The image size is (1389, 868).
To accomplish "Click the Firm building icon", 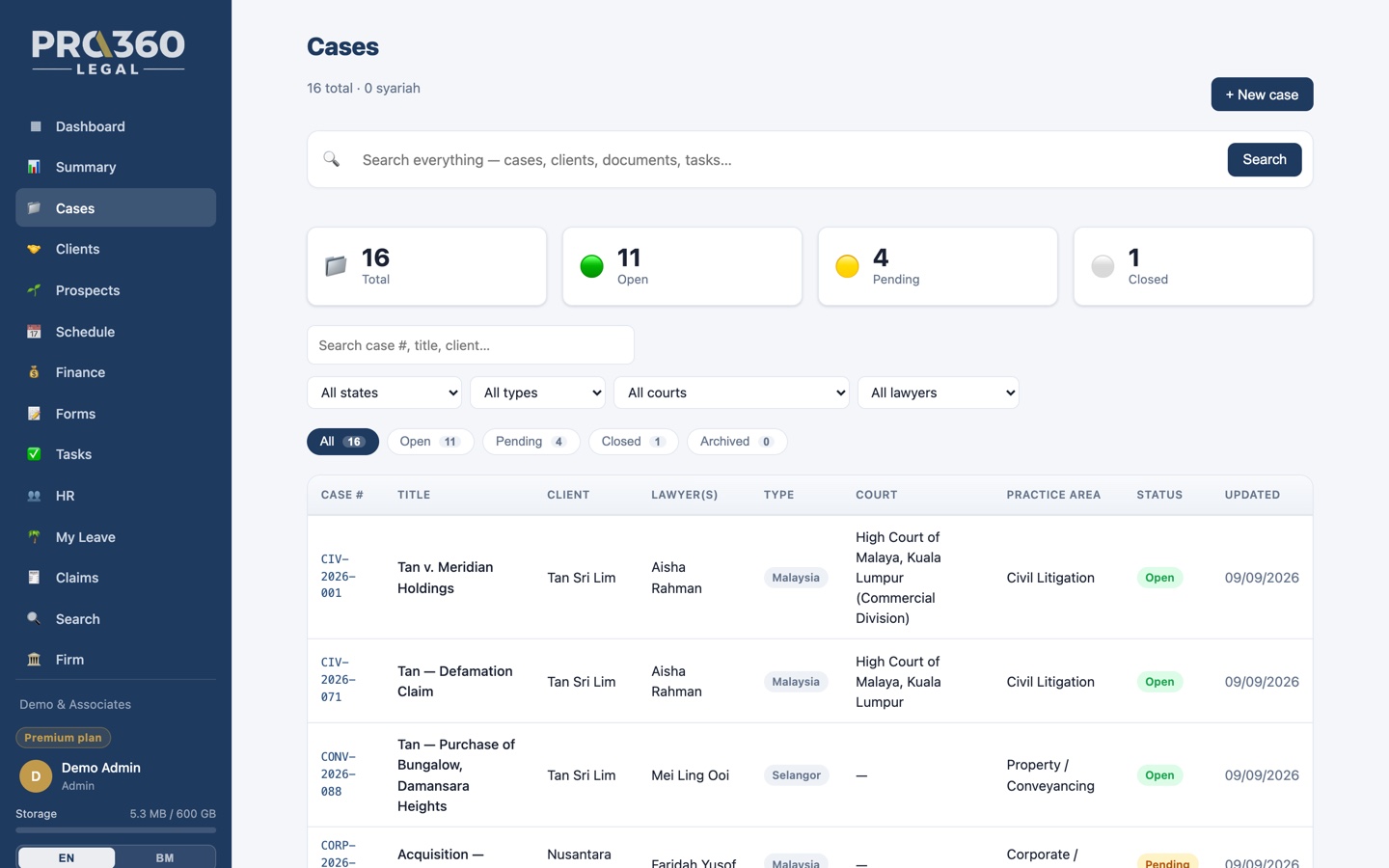I will point(35,660).
